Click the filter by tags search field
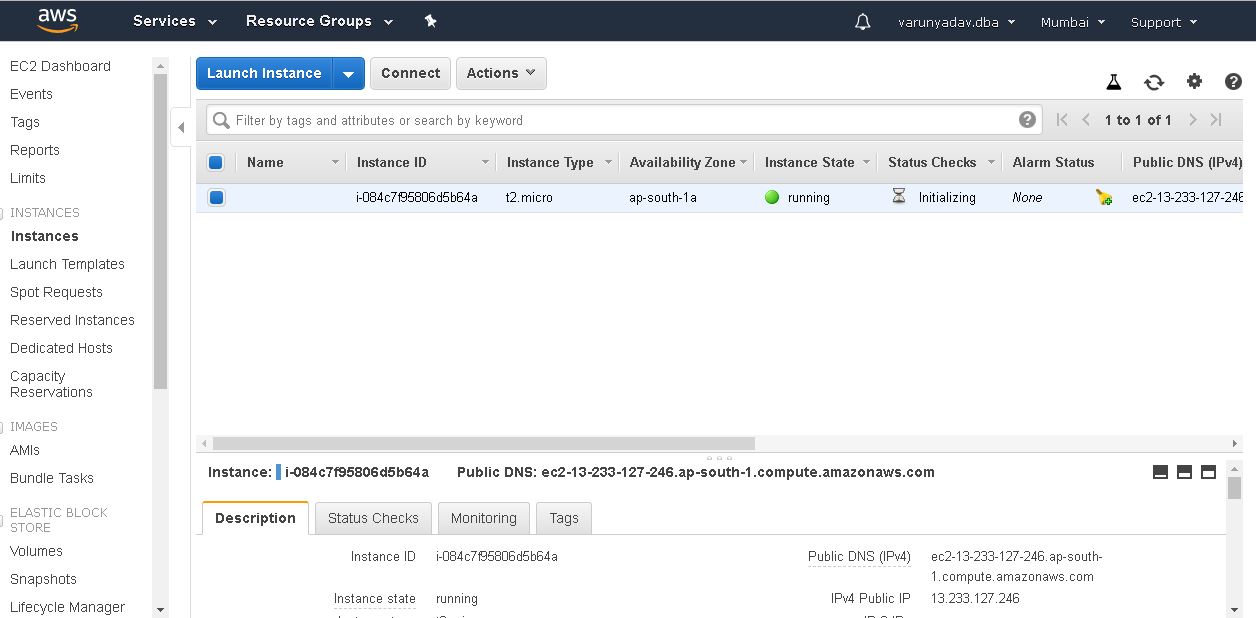Viewport: 1256px width, 618px height. pos(620,120)
